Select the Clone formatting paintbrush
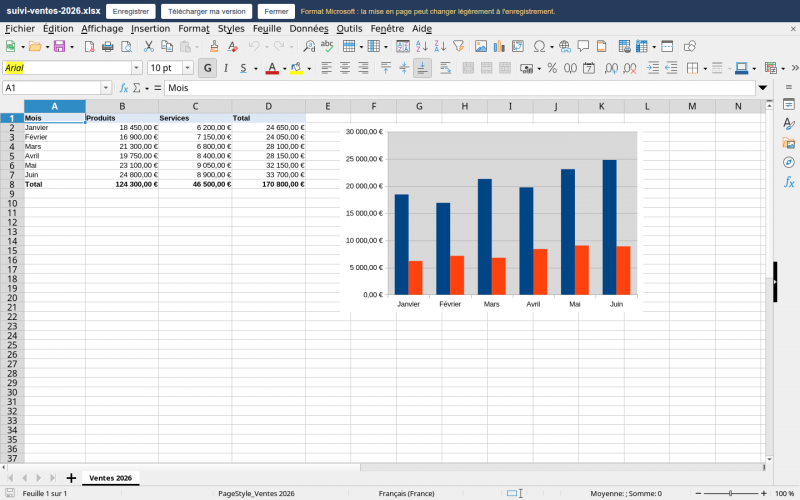Image resolution: width=800 pixels, height=500 pixels. click(x=214, y=46)
